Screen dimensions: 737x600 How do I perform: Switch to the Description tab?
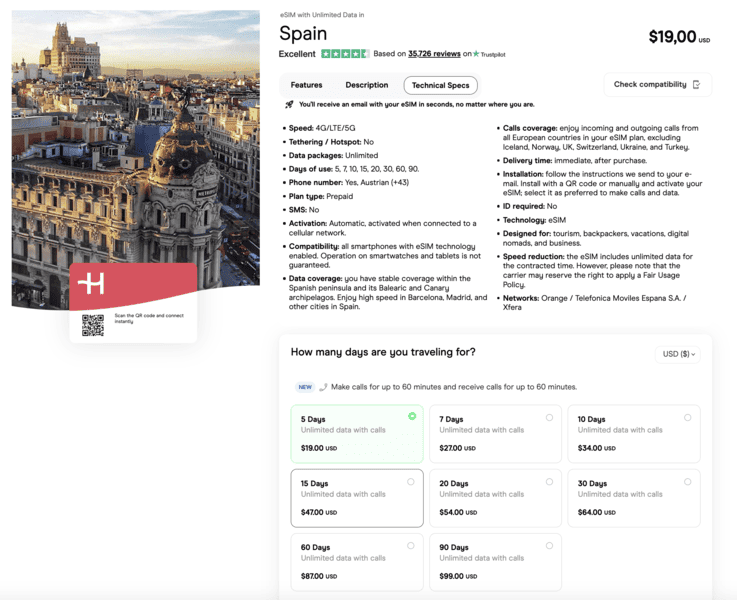pos(367,85)
